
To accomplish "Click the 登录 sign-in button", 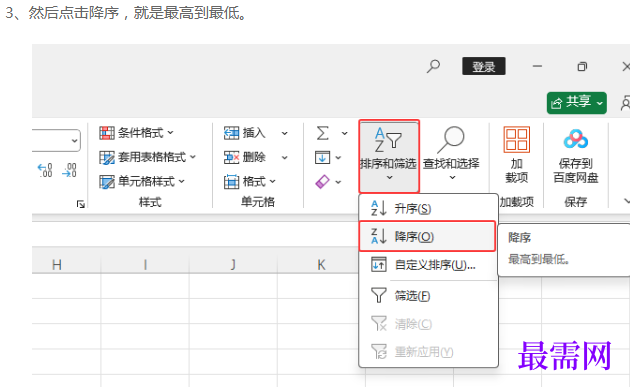I will [484, 66].
